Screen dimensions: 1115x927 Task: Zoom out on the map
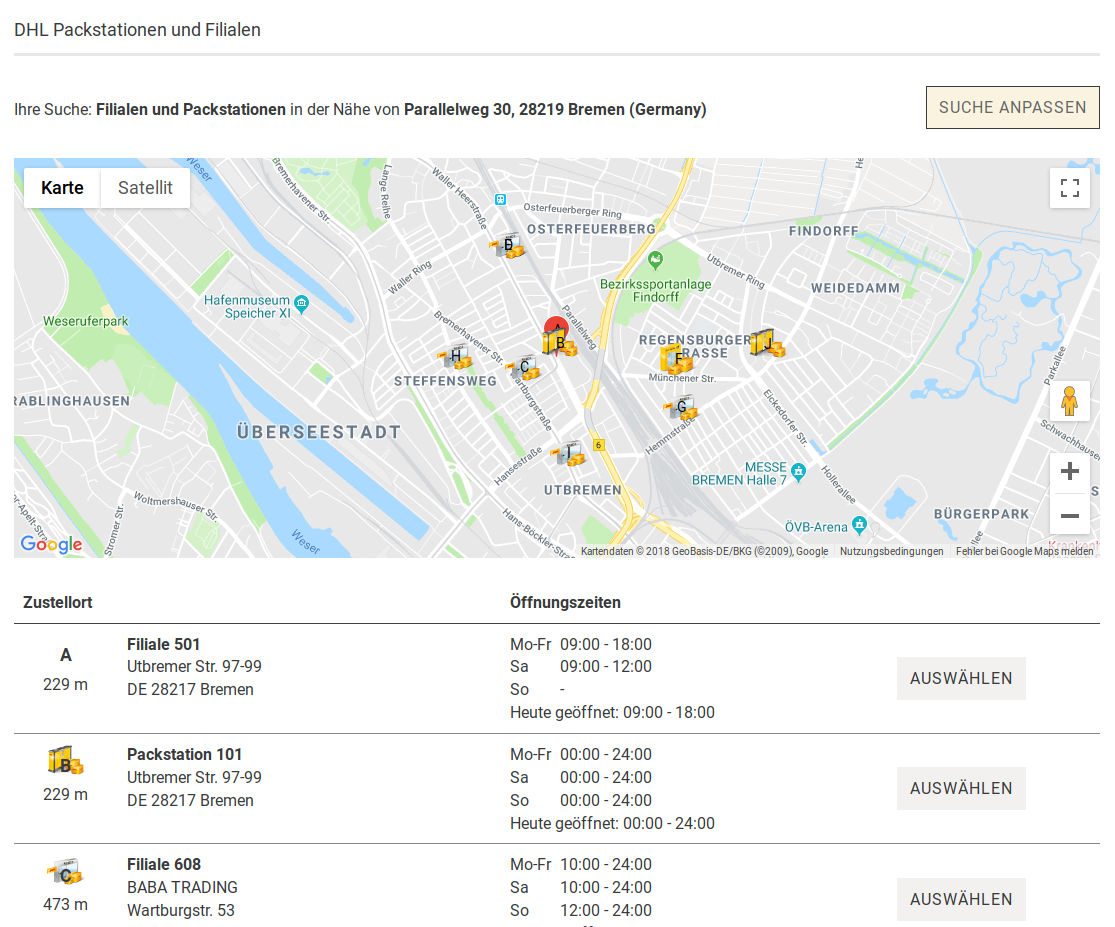tap(1069, 515)
